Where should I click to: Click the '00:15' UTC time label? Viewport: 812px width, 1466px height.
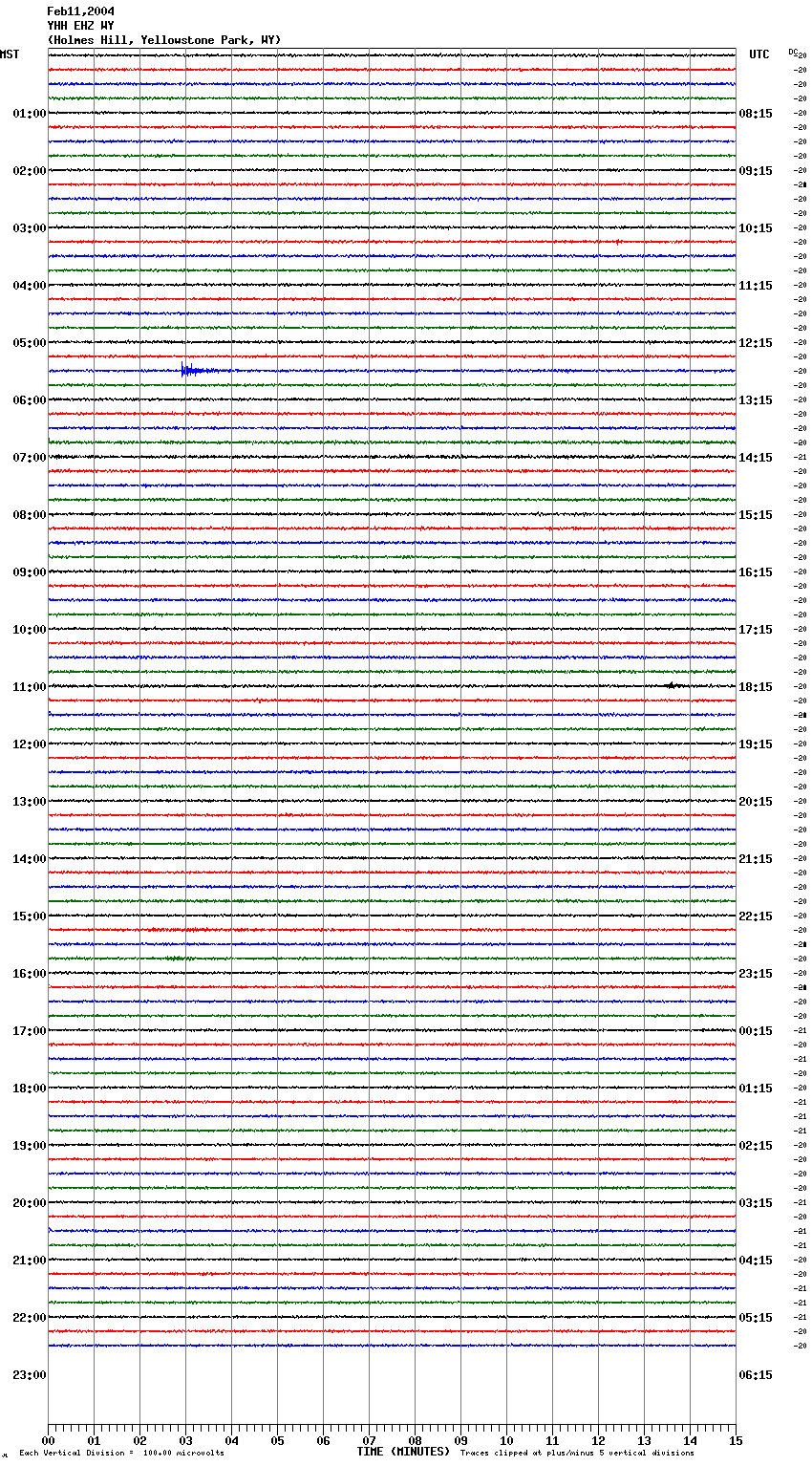coord(756,1031)
